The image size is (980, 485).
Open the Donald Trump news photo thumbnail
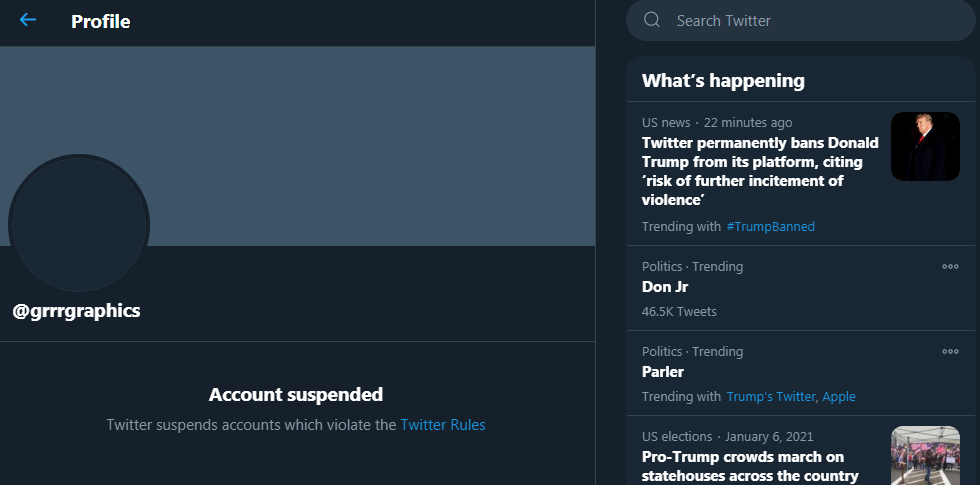point(925,146)
